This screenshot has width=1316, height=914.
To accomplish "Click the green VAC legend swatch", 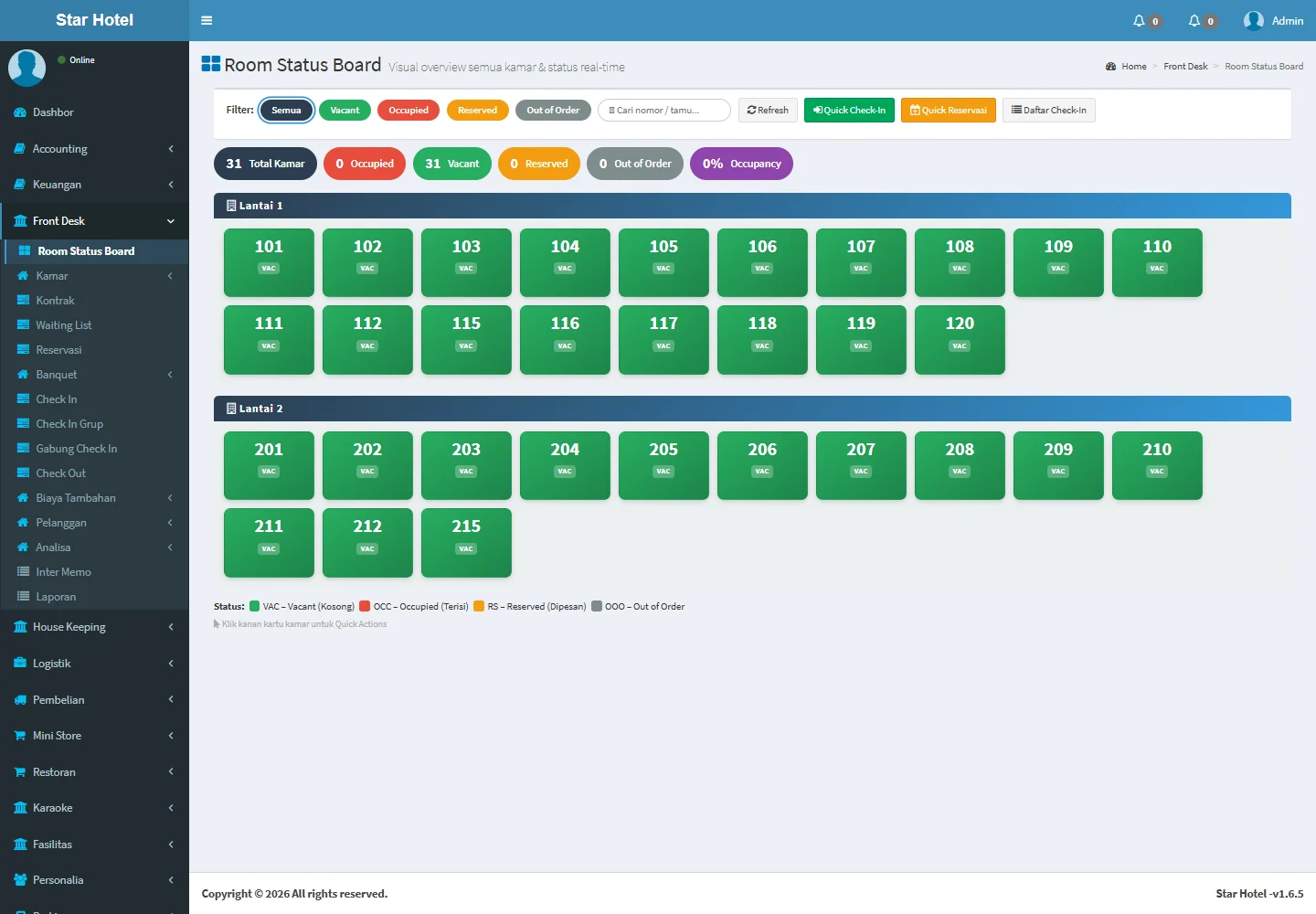I will [x=255, y=606].
